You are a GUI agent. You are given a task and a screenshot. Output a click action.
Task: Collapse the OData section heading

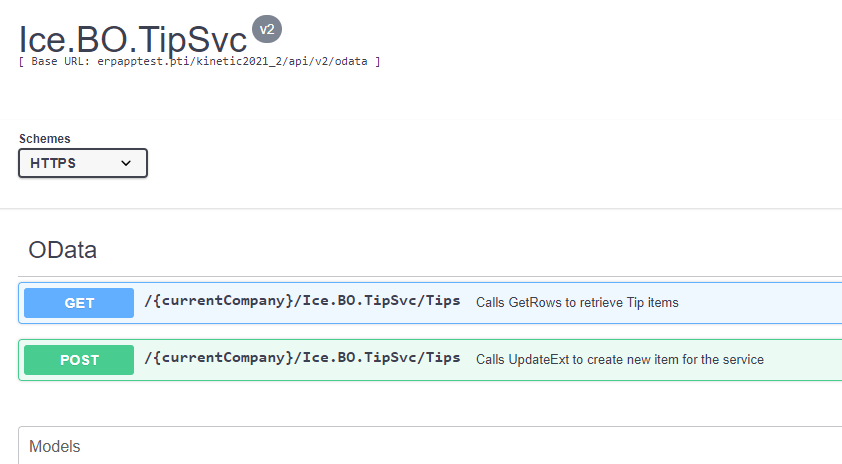[62, 250]
